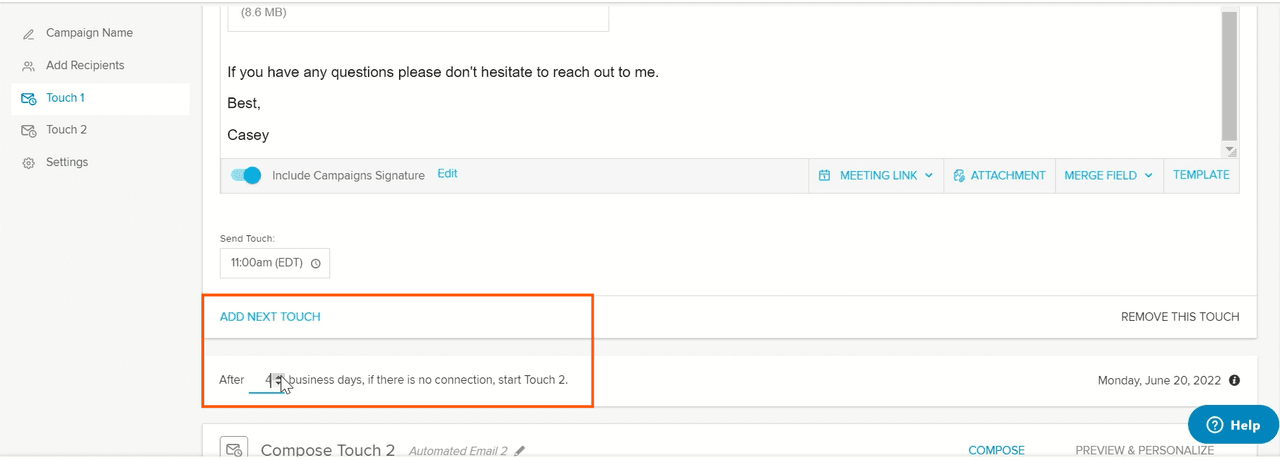This screenshot has width=1280, height=460.
Task: Click Remove This Touch button
Action: 1179,317
